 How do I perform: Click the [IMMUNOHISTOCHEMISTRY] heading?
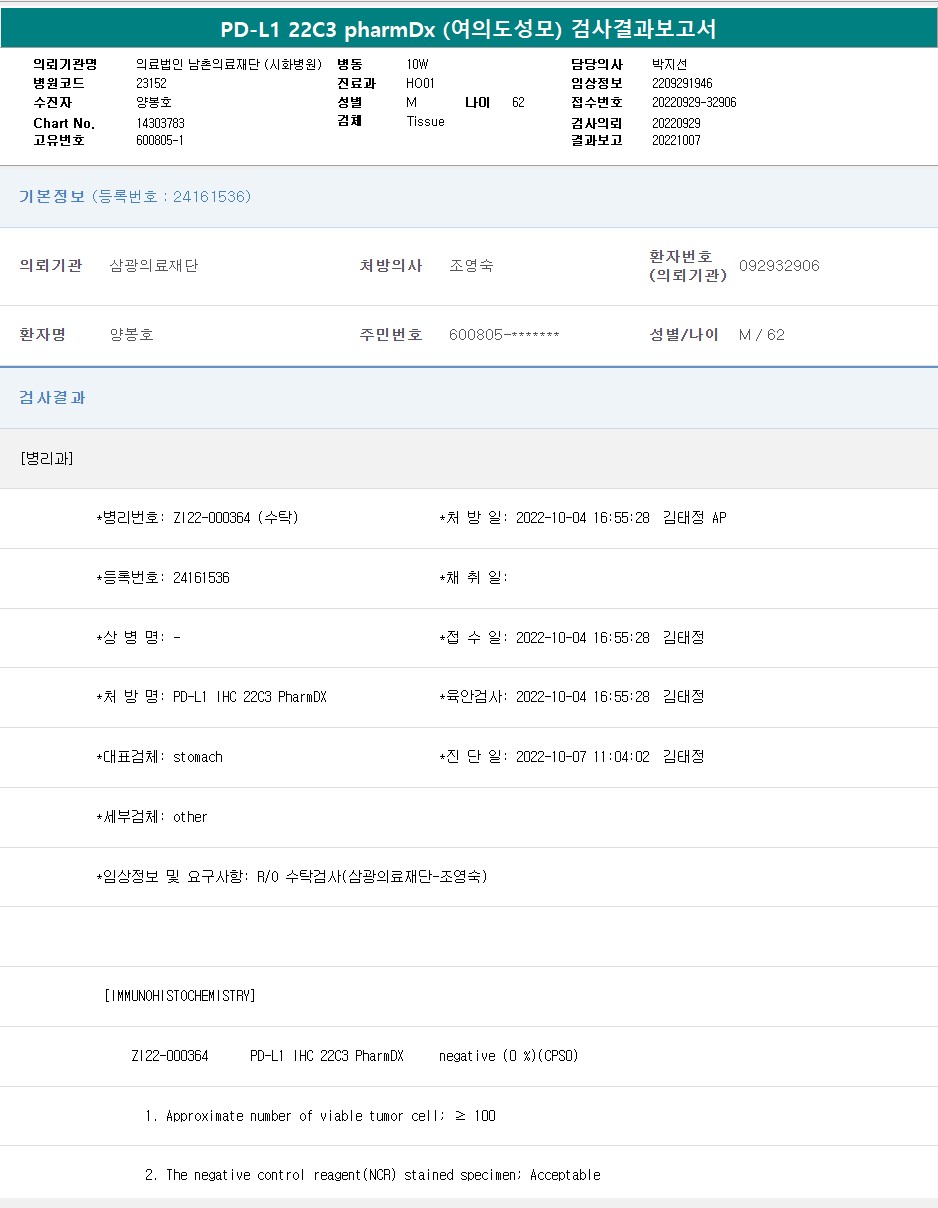coord(180,996)
